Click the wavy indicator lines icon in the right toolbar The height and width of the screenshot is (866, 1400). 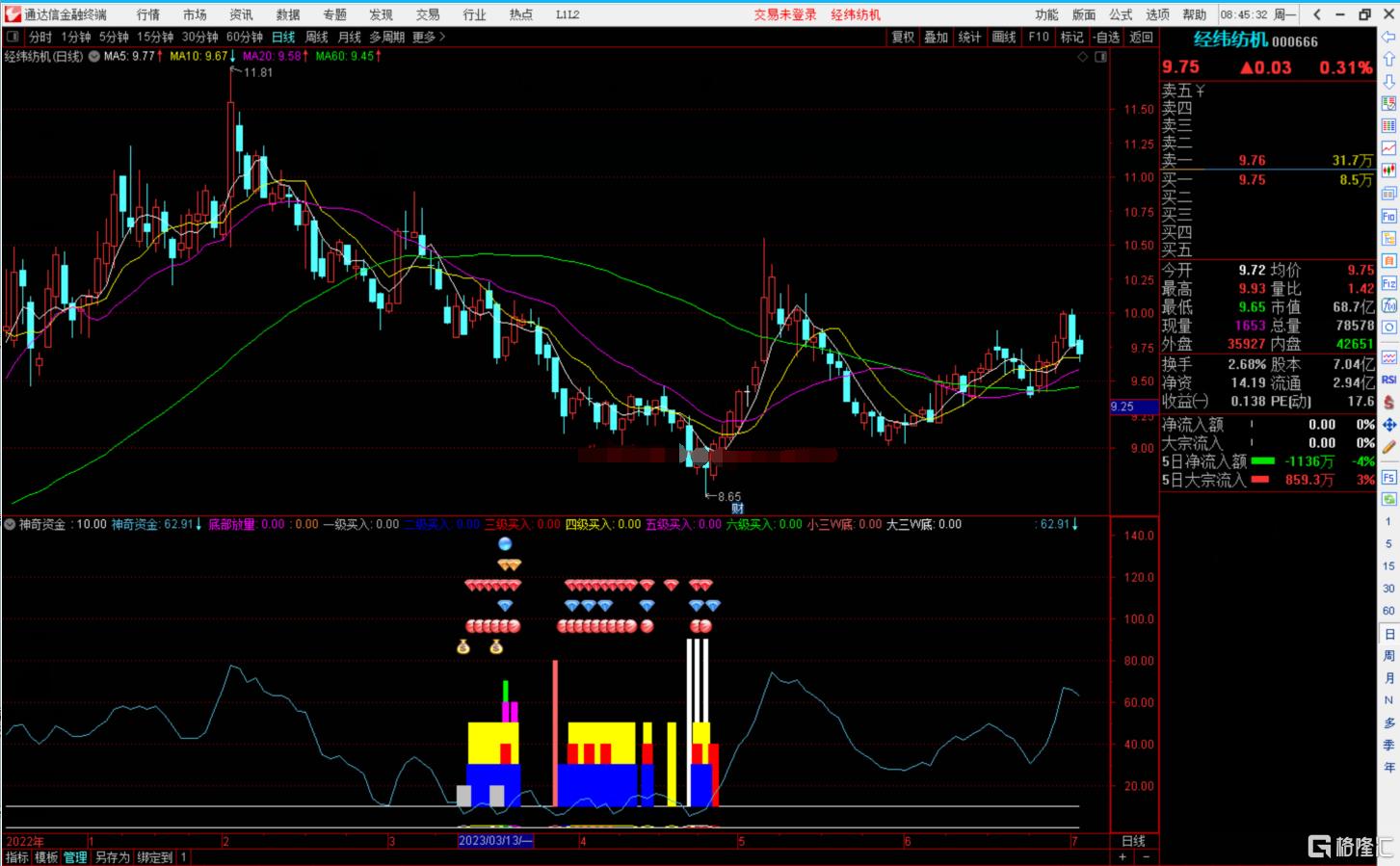point(1388,357)
